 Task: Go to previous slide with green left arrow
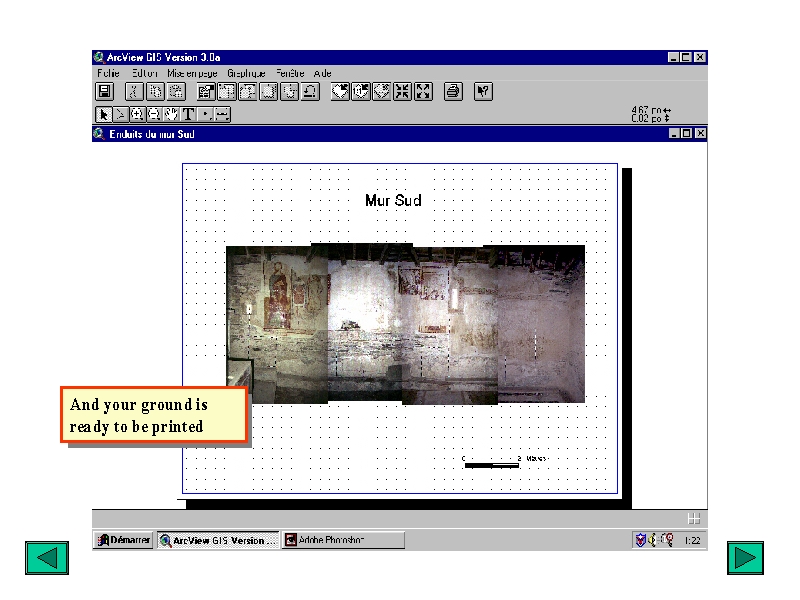point(47,558)
